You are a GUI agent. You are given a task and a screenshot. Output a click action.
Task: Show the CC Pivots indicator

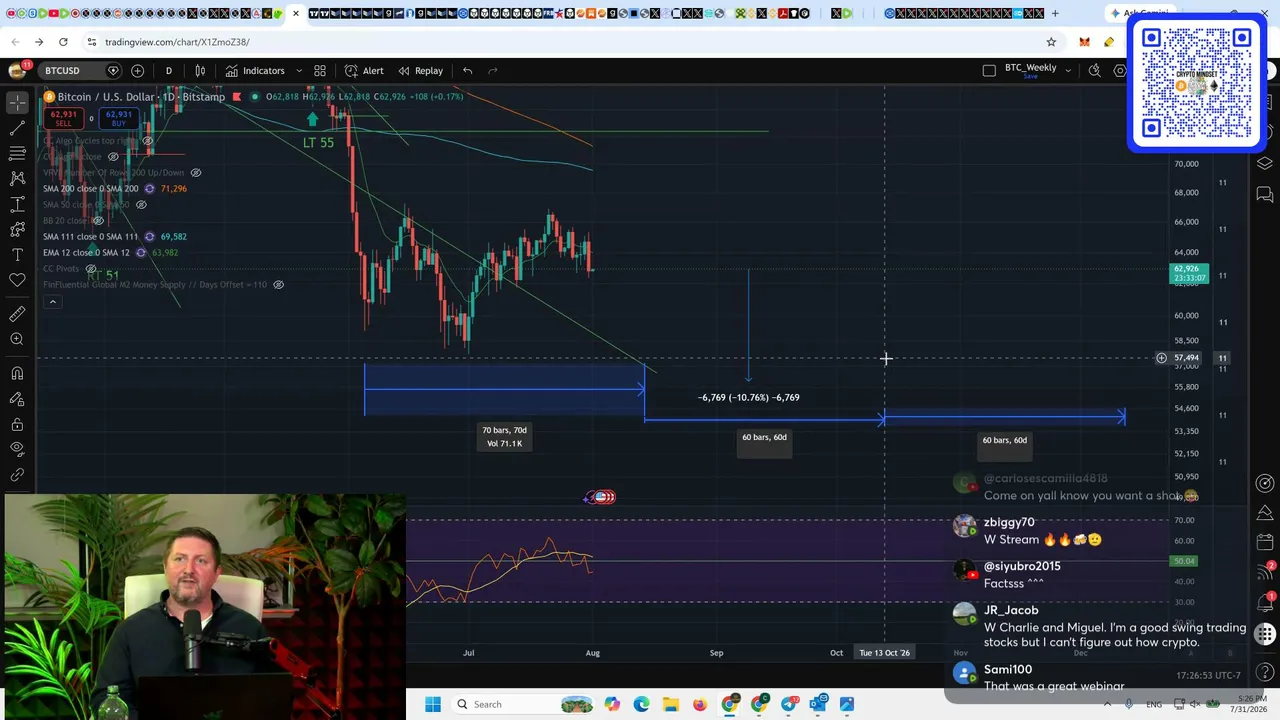click(91, 269)
